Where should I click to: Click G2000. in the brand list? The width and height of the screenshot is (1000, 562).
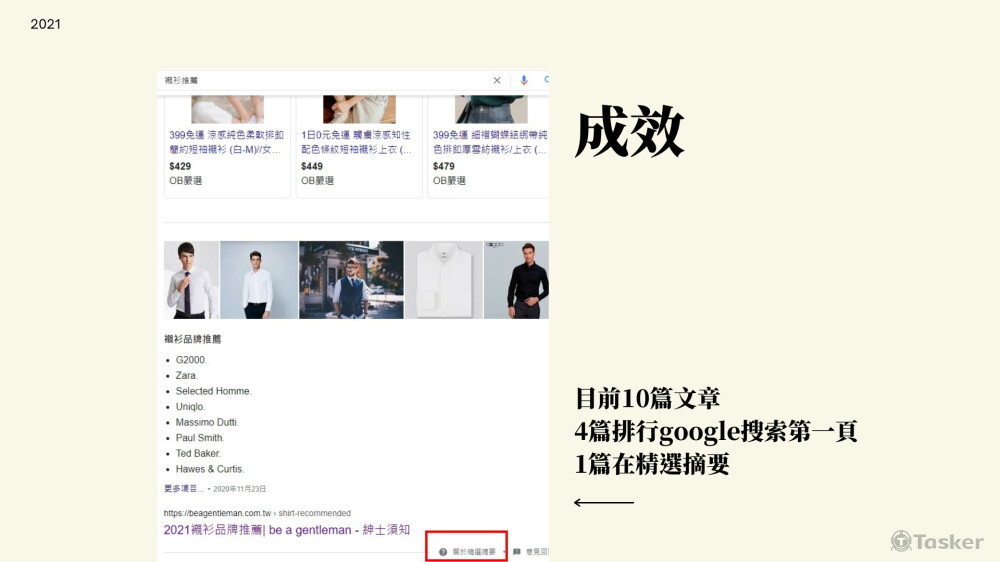pos(191,360)
